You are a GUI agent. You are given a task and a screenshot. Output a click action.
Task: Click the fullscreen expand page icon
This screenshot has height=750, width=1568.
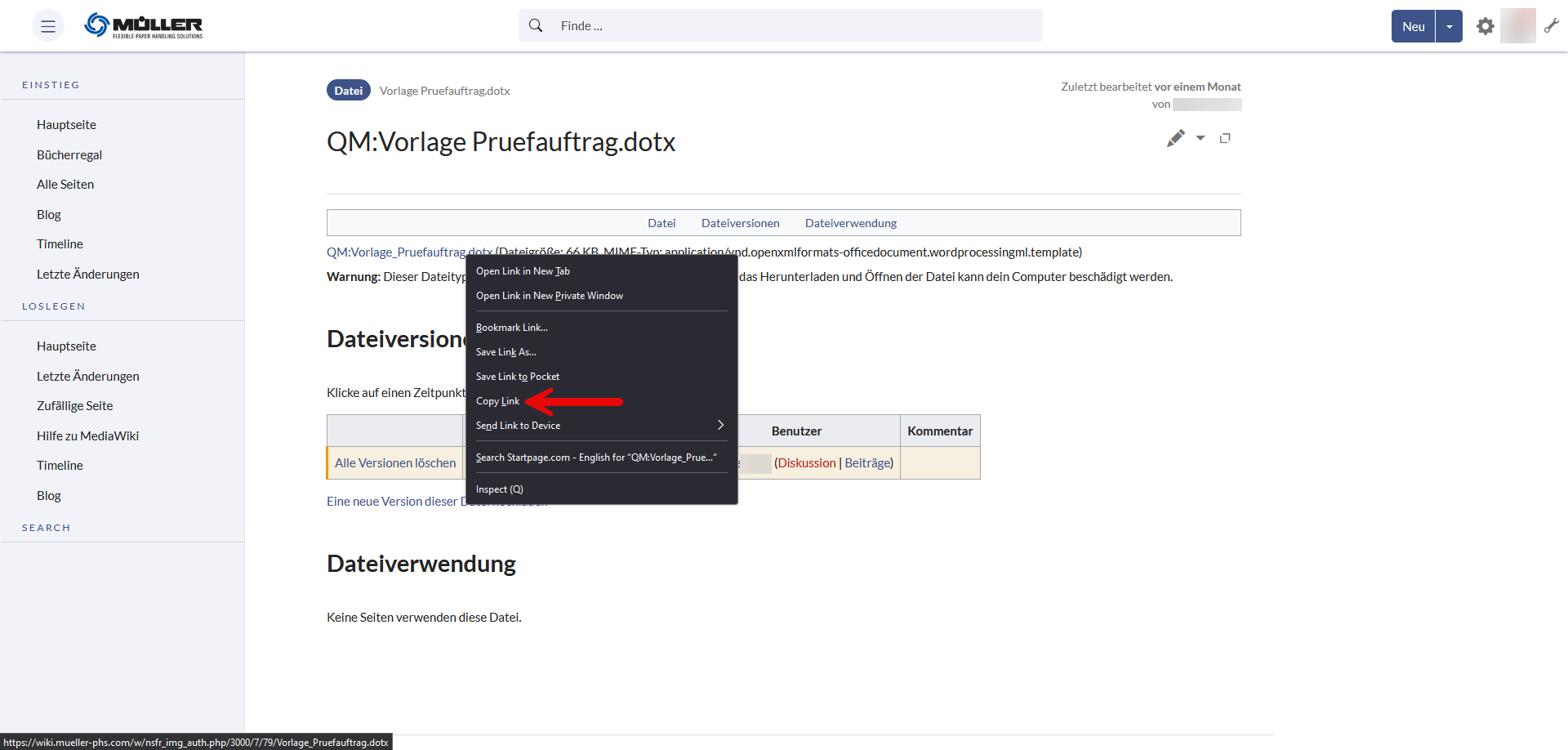[x=1225, y=139]
